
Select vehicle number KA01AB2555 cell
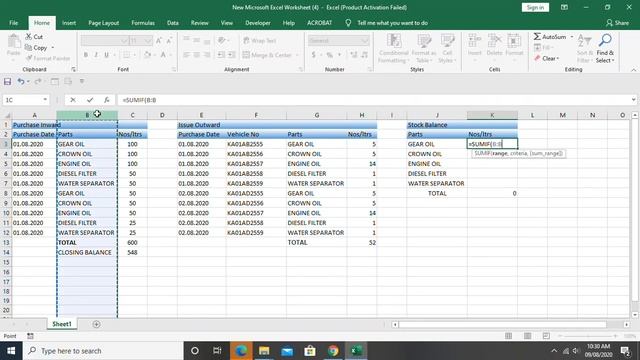tap(256, 144)
